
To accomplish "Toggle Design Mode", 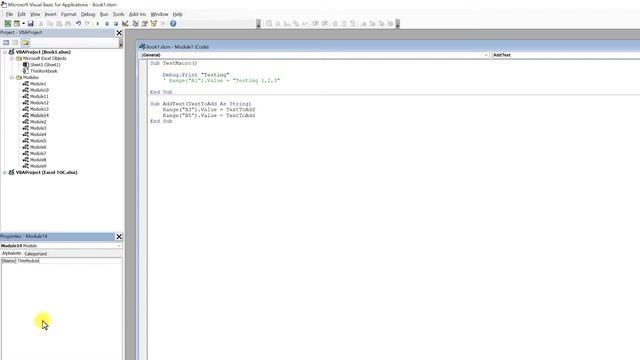I will coord(125,24).
